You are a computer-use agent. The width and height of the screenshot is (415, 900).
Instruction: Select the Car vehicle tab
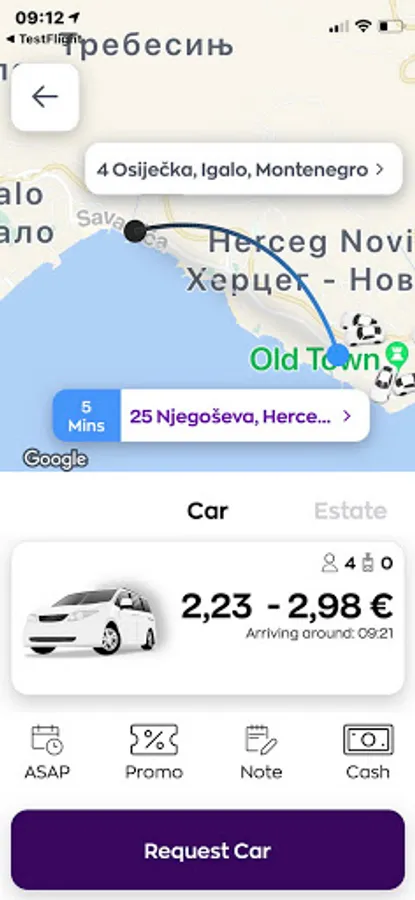pos(207,510)
